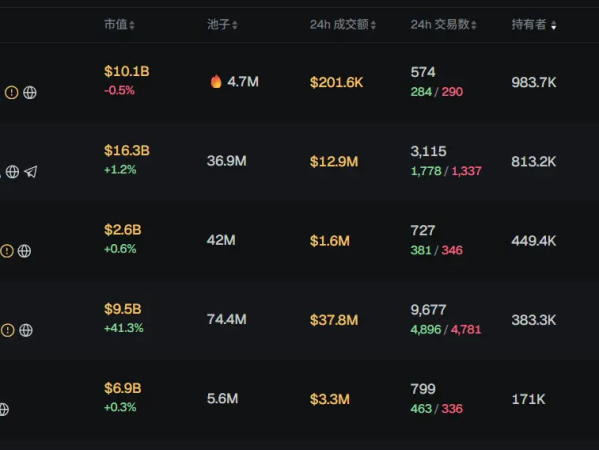Click holders value 449.4K
The width and height of the screenshot is (599, 450).
[534, 241]
